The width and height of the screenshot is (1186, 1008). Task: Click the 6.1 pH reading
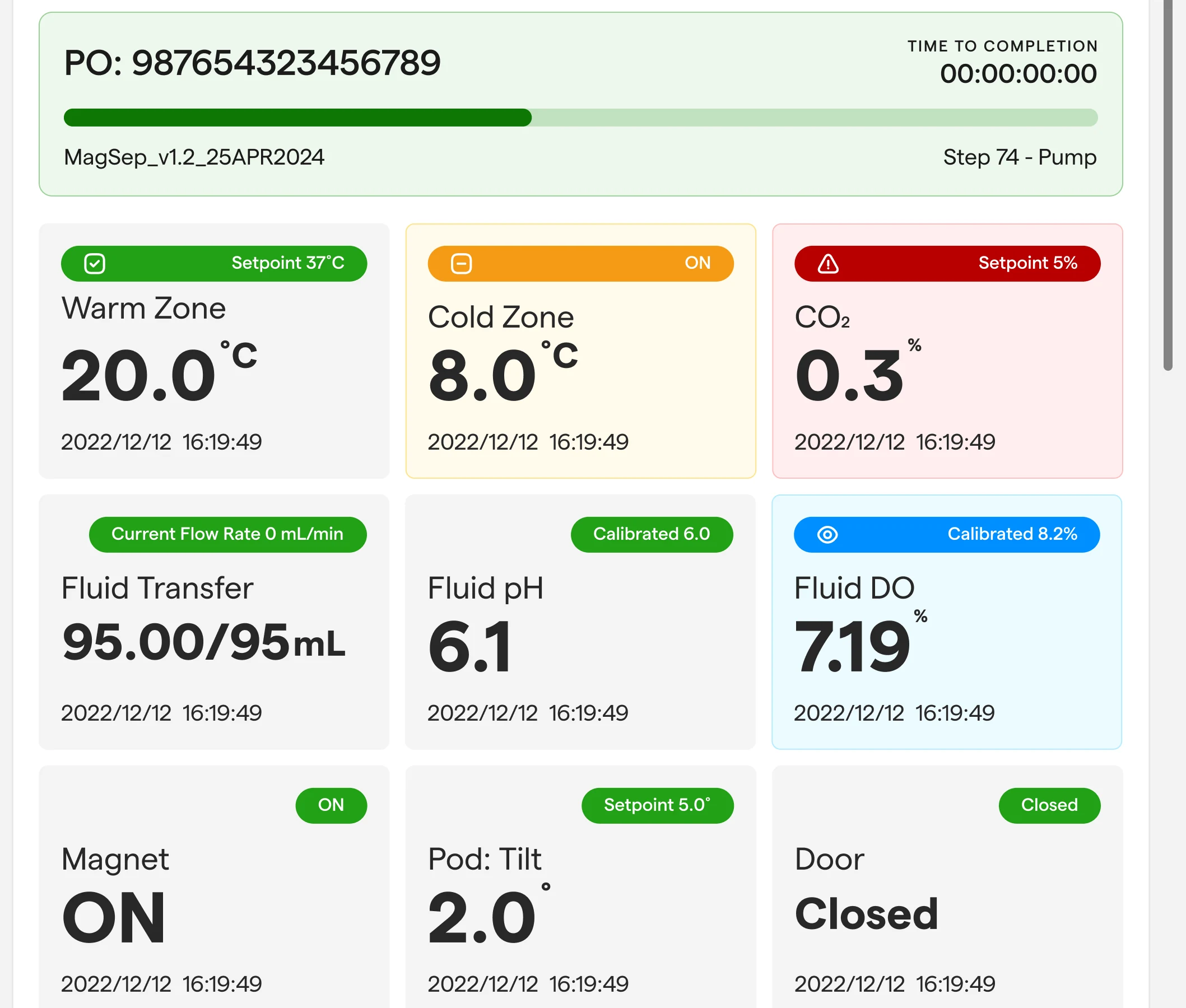coord(470,646)
